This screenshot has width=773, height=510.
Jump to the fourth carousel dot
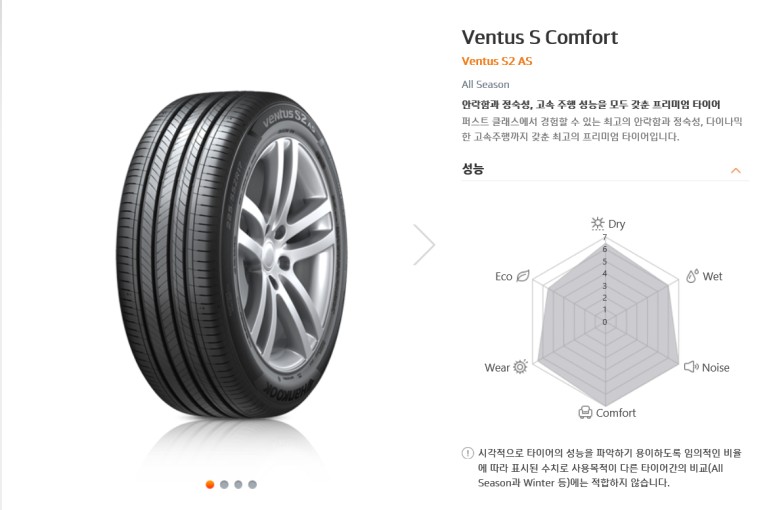click(252, 484)
